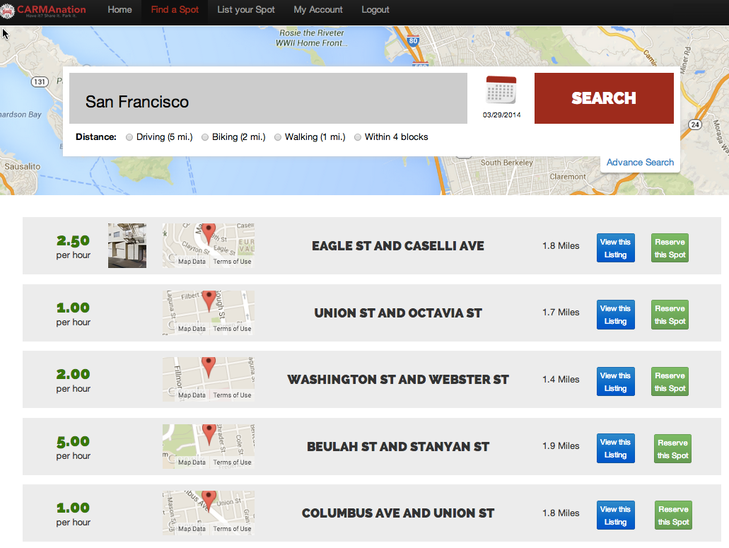This screenshot has width=729, height=548.
Task: View this Listing for Union and Octavia
Action: pos(615,315)
